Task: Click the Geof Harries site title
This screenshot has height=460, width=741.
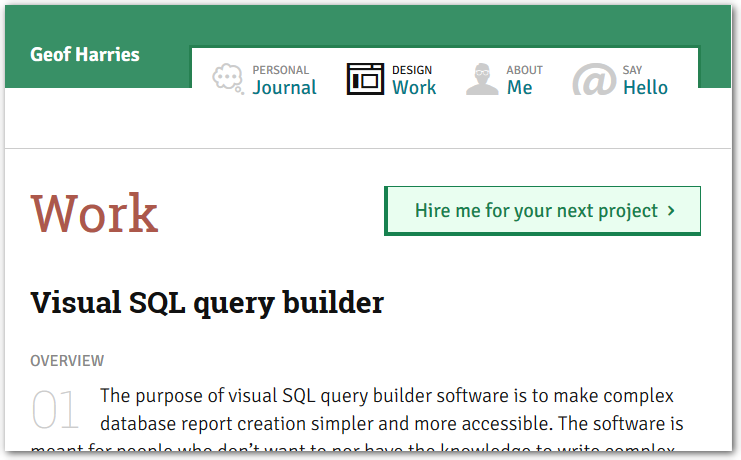Action: [85, 54]
